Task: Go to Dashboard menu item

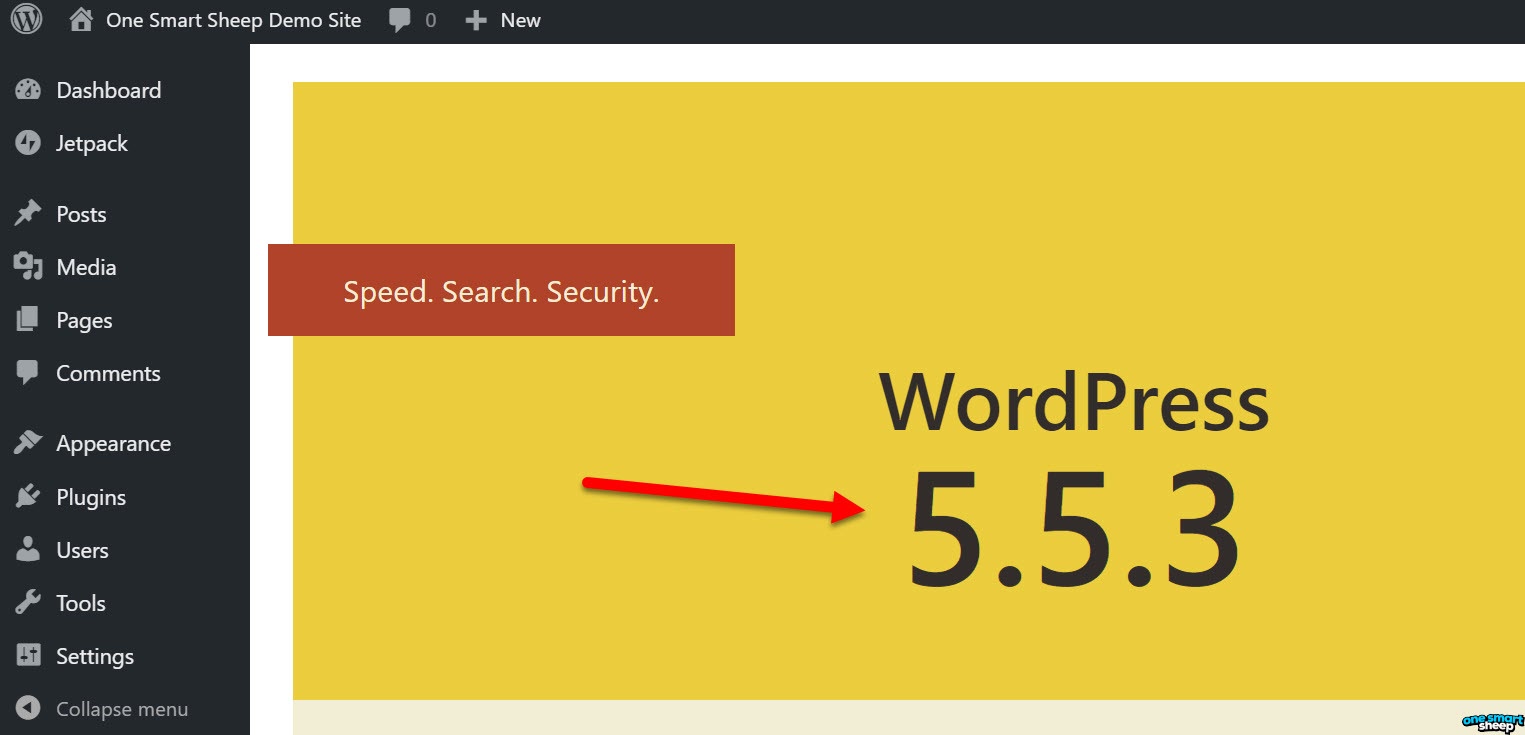Action: (108, 90)
